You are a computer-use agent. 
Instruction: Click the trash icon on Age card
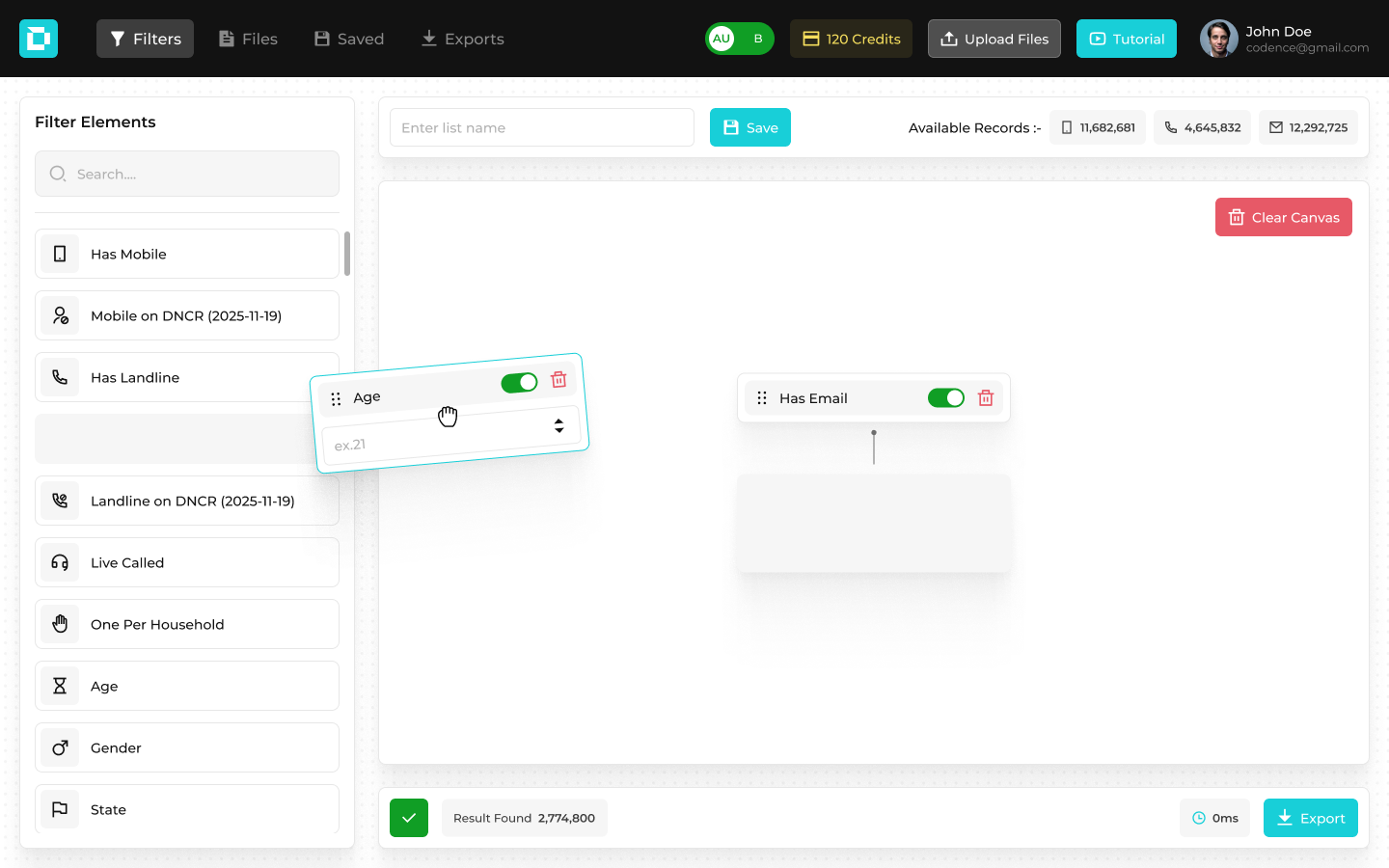pos(558,380)
